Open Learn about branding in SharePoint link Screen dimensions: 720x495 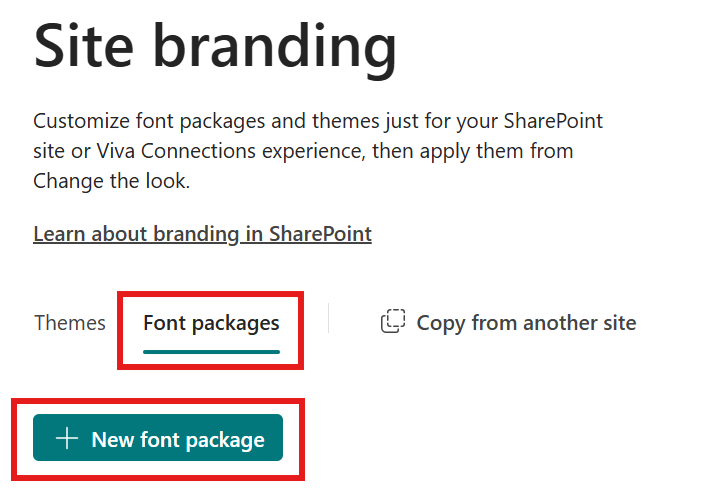point(202,234)
